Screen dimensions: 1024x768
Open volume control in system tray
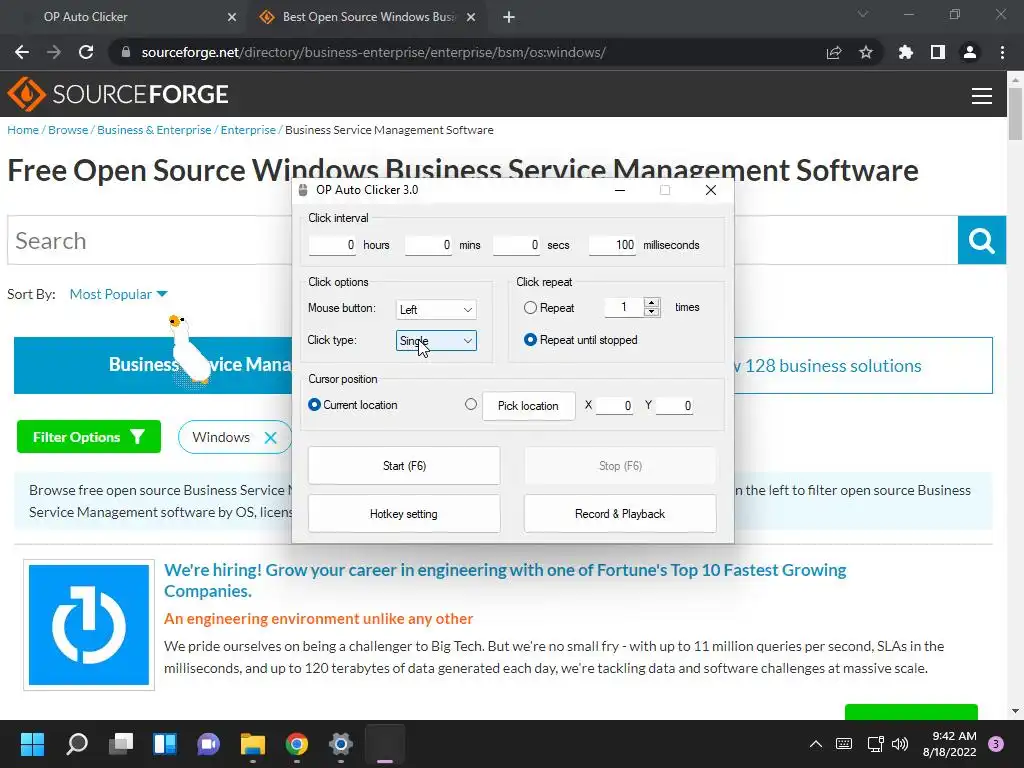[900, 744]
